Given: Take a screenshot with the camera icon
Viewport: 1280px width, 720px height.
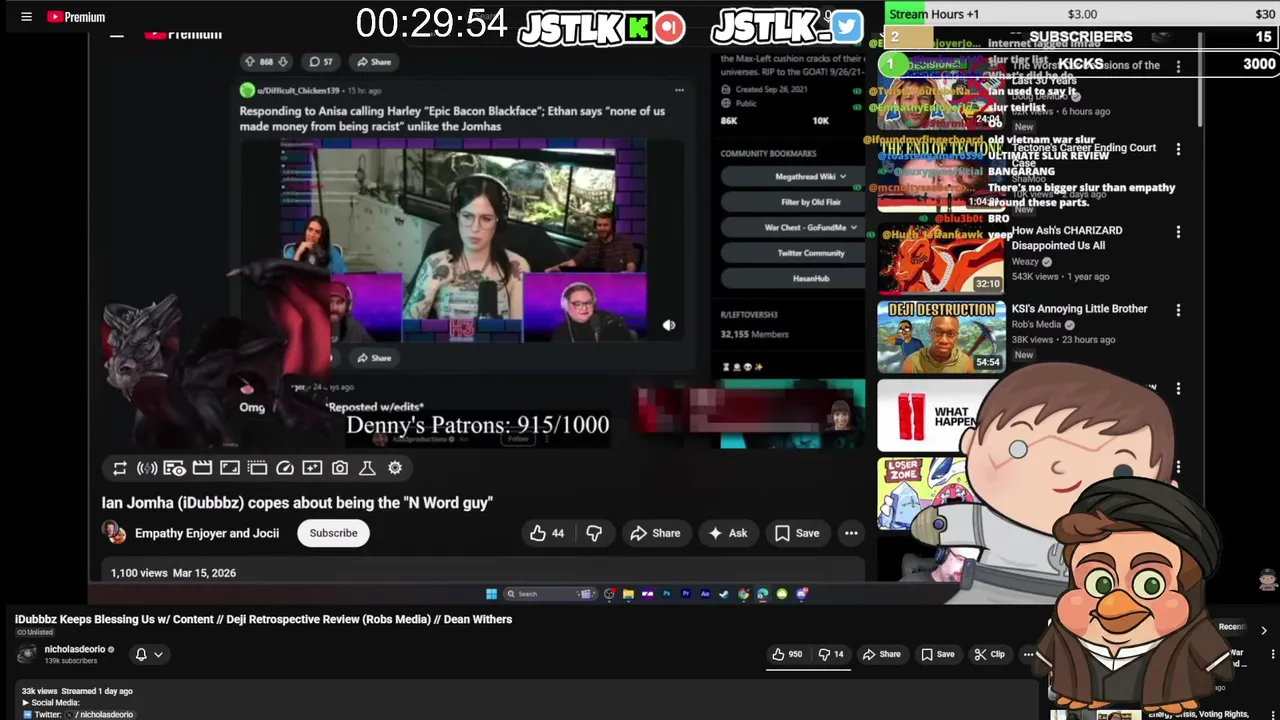Looking at the screenshot, I should coord(340,468).
